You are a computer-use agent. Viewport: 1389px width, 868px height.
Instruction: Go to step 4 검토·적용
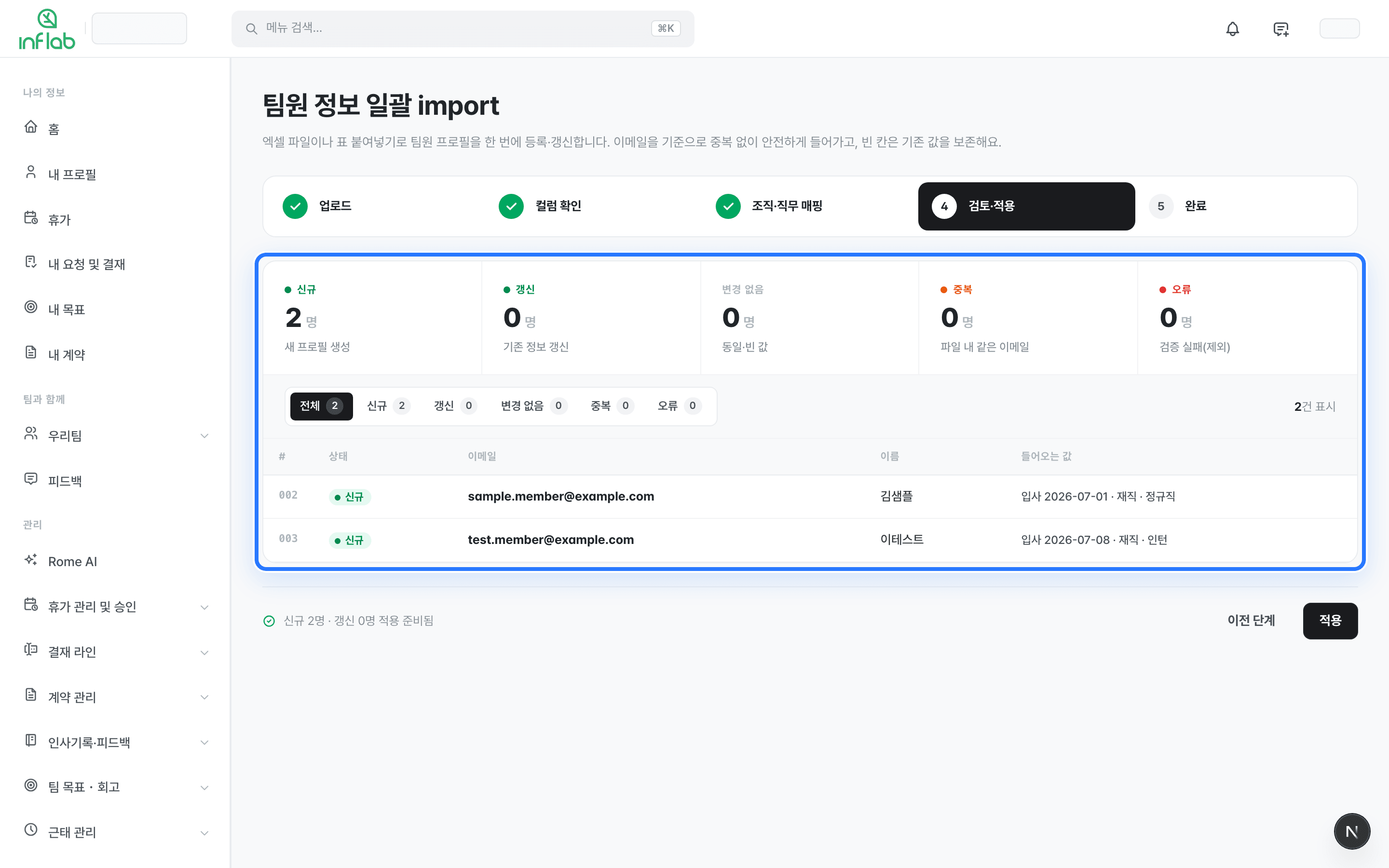[1026, 206]
